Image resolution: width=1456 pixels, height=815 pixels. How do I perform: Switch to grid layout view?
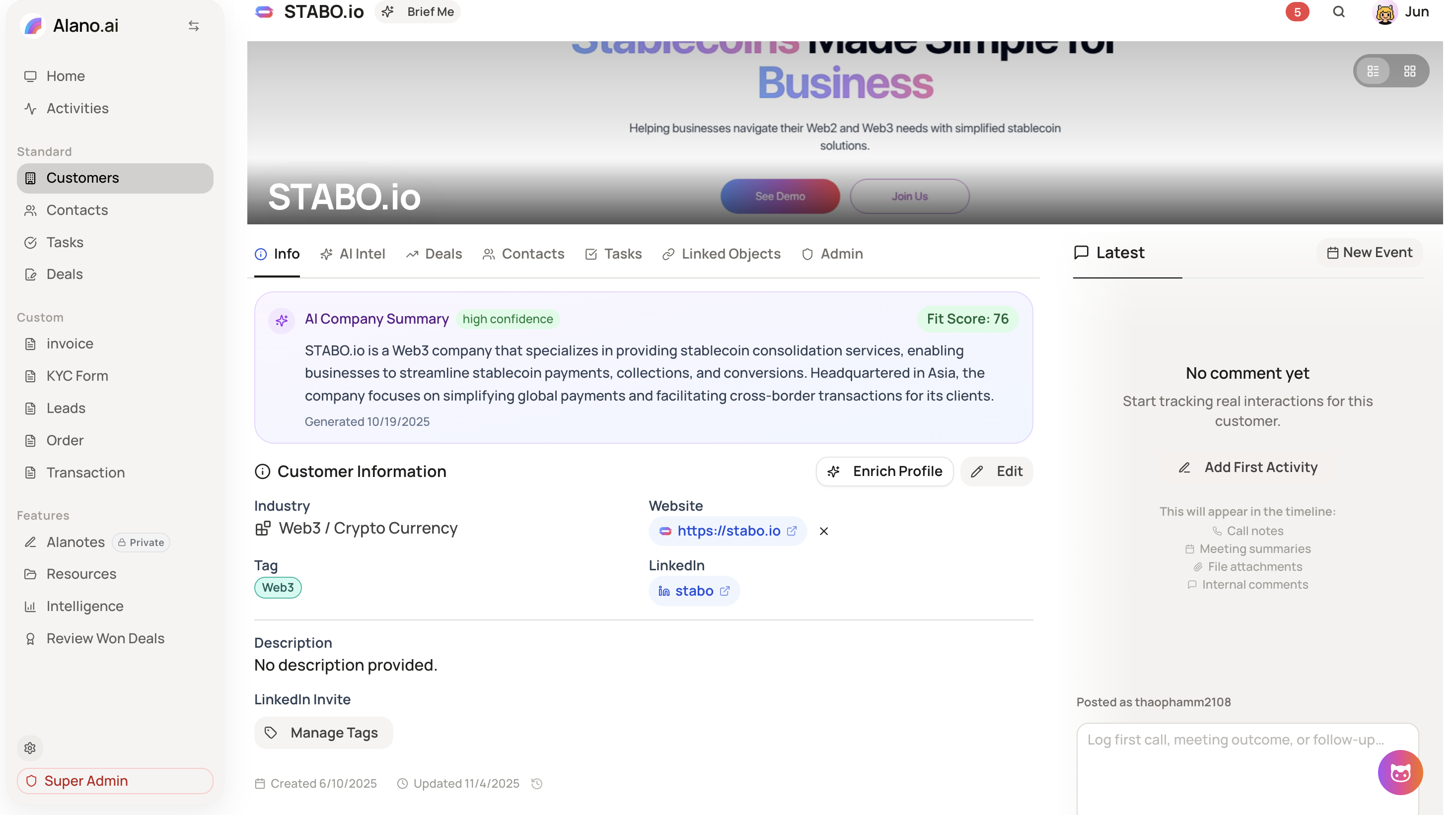point(1410,71)
